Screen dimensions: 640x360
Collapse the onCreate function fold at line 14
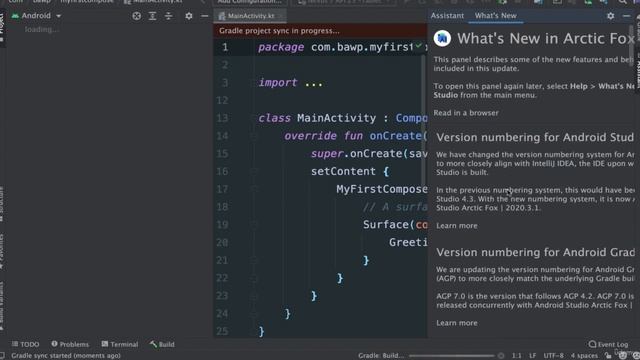[x=253, y=136]
